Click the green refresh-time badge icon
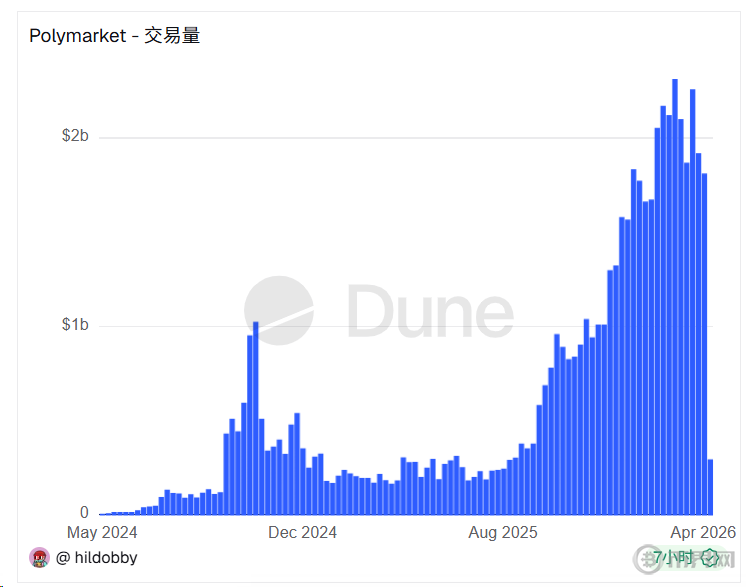This screenshot has height=587, width=746. coord(710,558)
